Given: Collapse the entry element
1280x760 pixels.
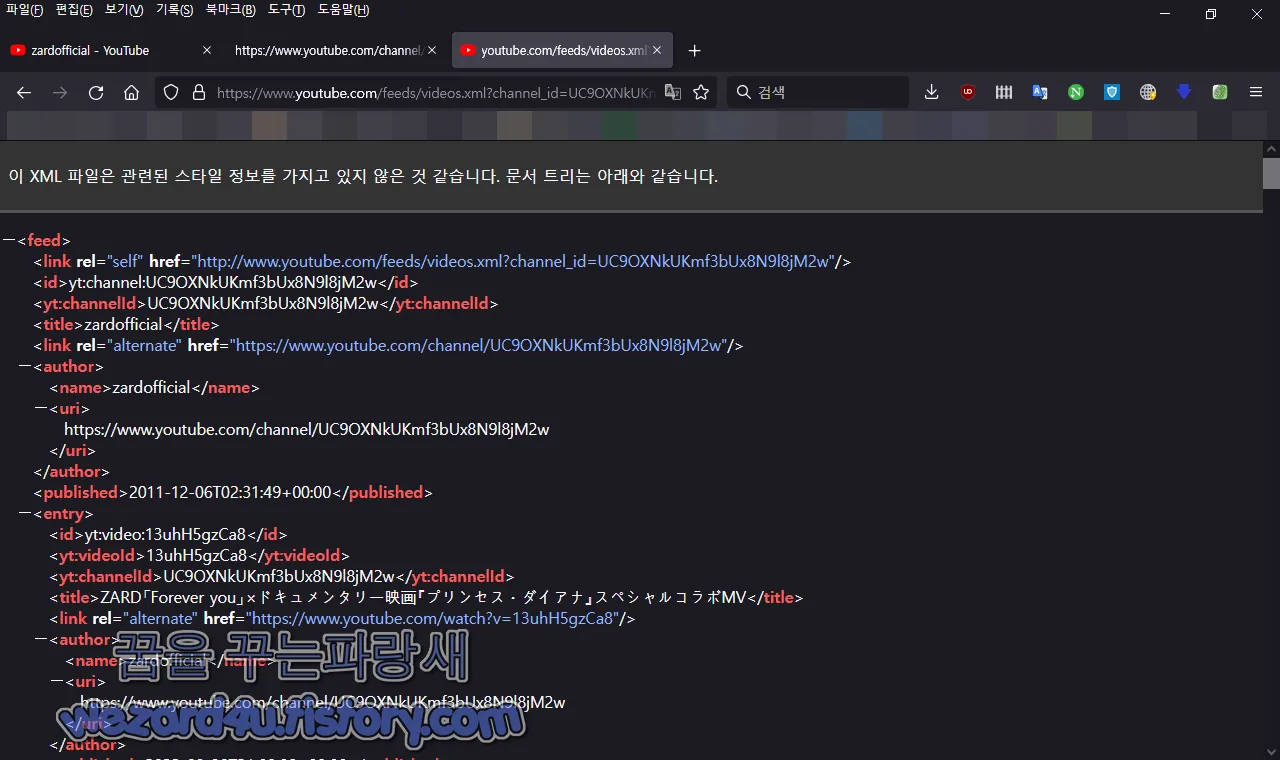Looking at the screenshot, I should tap(25, 514).
